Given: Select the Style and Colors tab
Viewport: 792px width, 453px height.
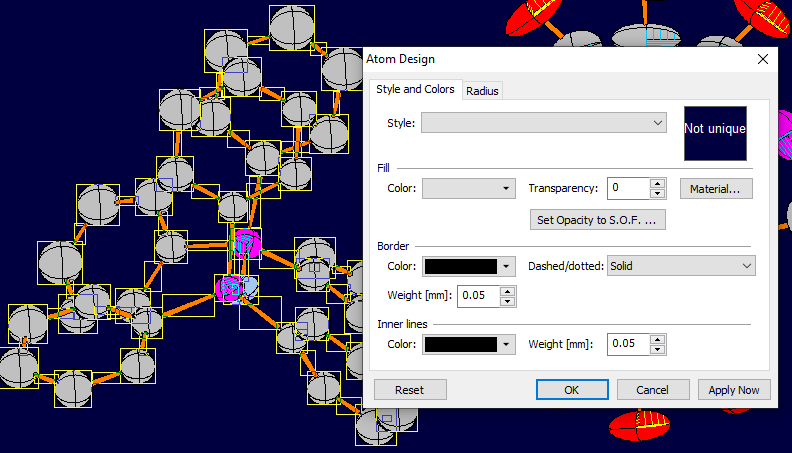Looking at the screenshot, I should pos(415,90).
